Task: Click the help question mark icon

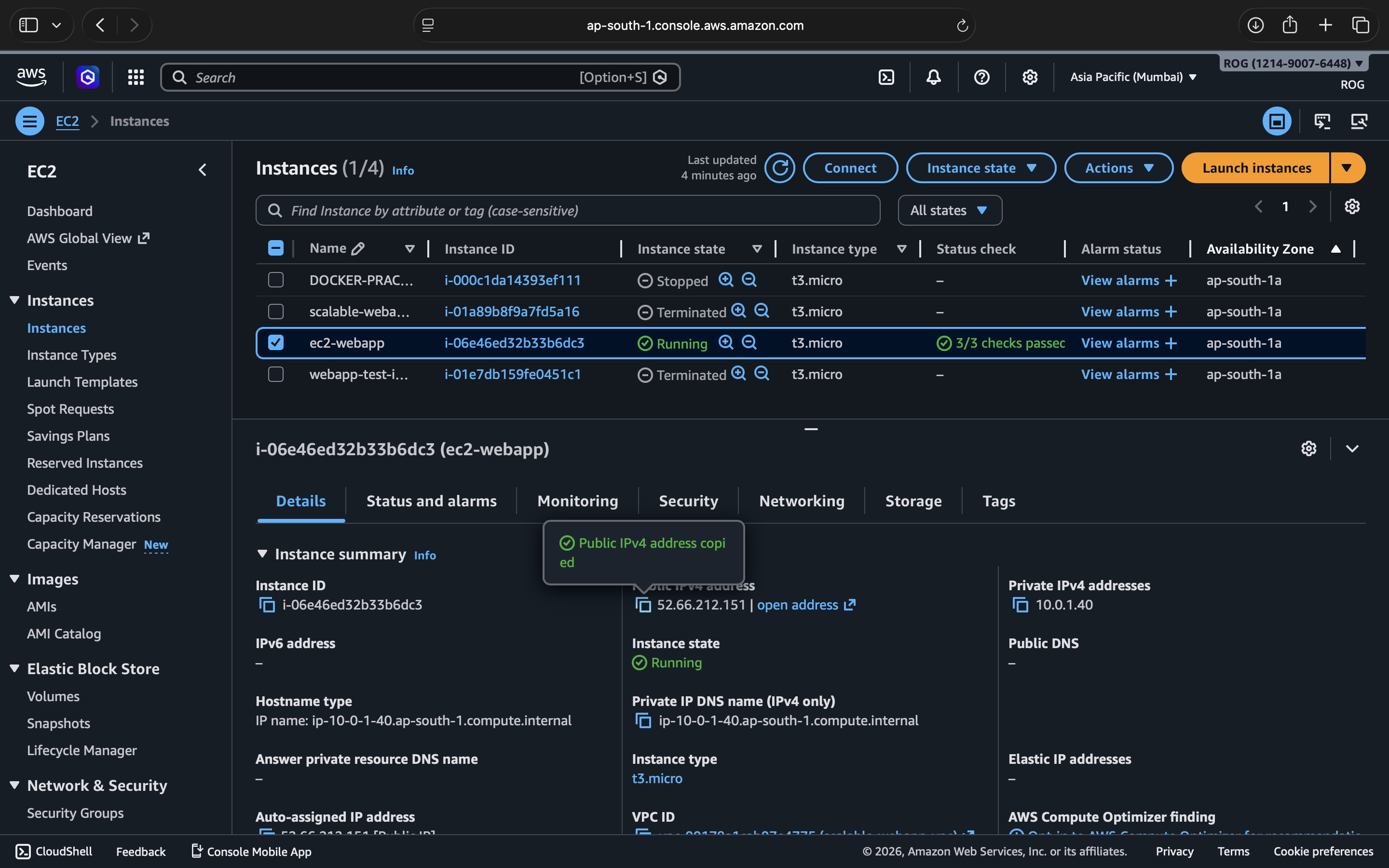Action: pyautogui.click(x=981, y=77)
